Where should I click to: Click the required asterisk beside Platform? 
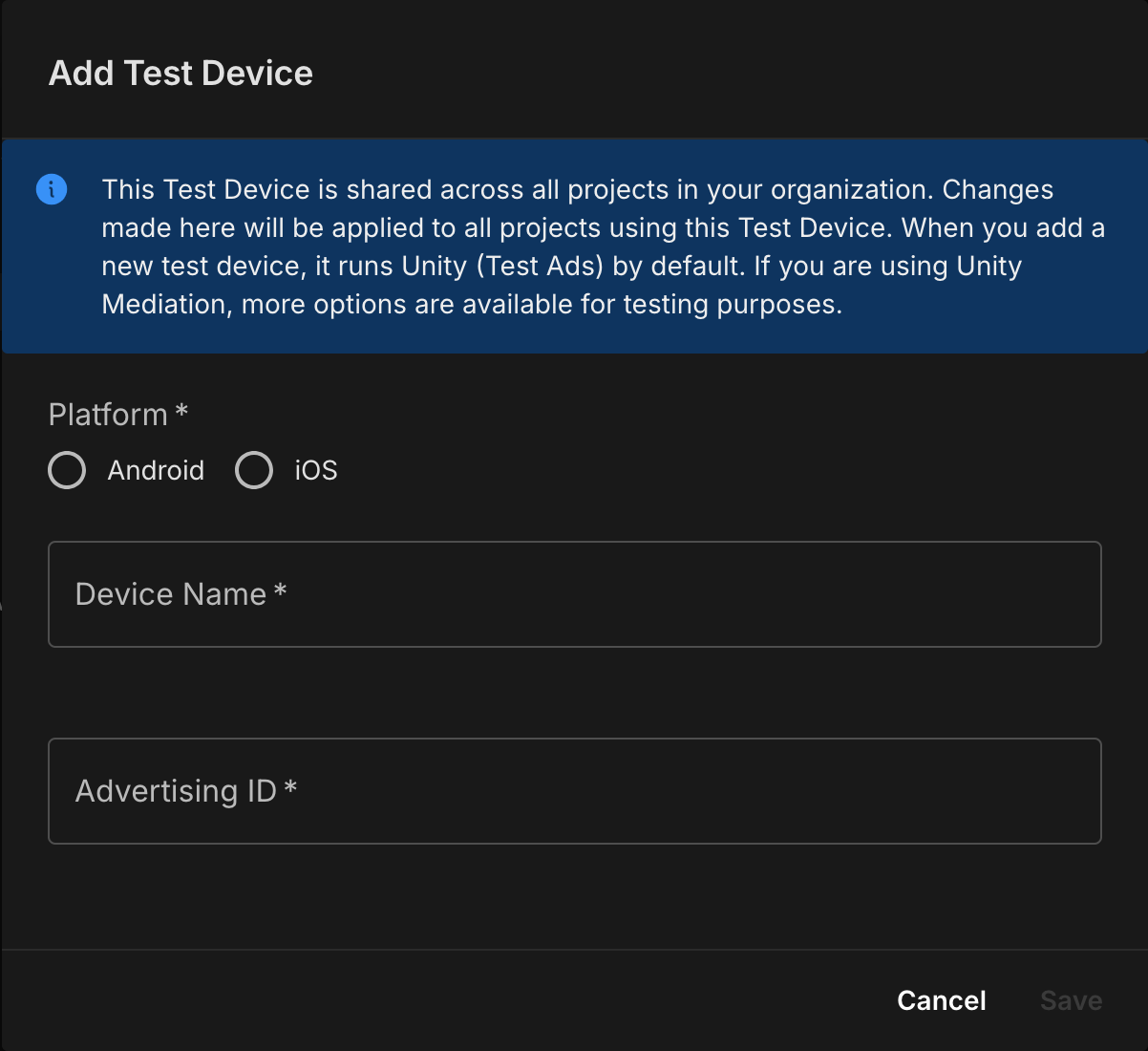pos(181,412)
